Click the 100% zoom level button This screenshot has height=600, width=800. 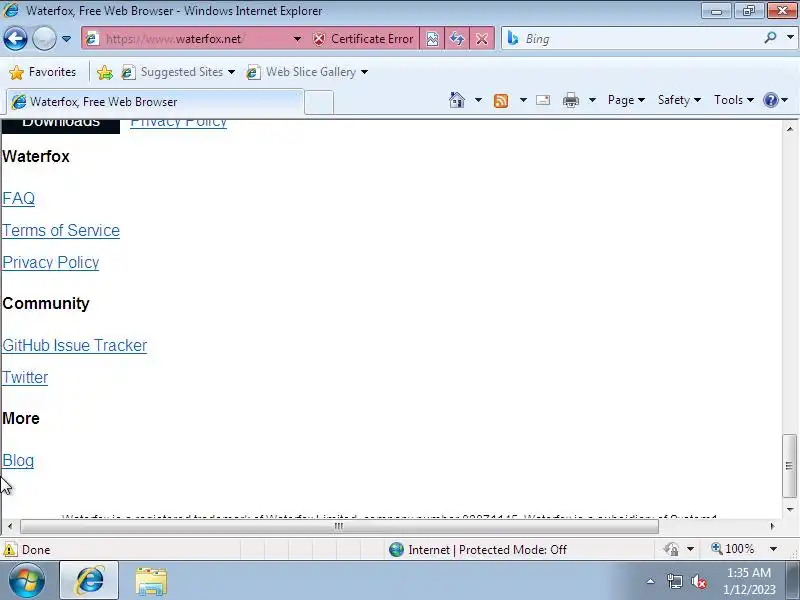click(733, 549)
